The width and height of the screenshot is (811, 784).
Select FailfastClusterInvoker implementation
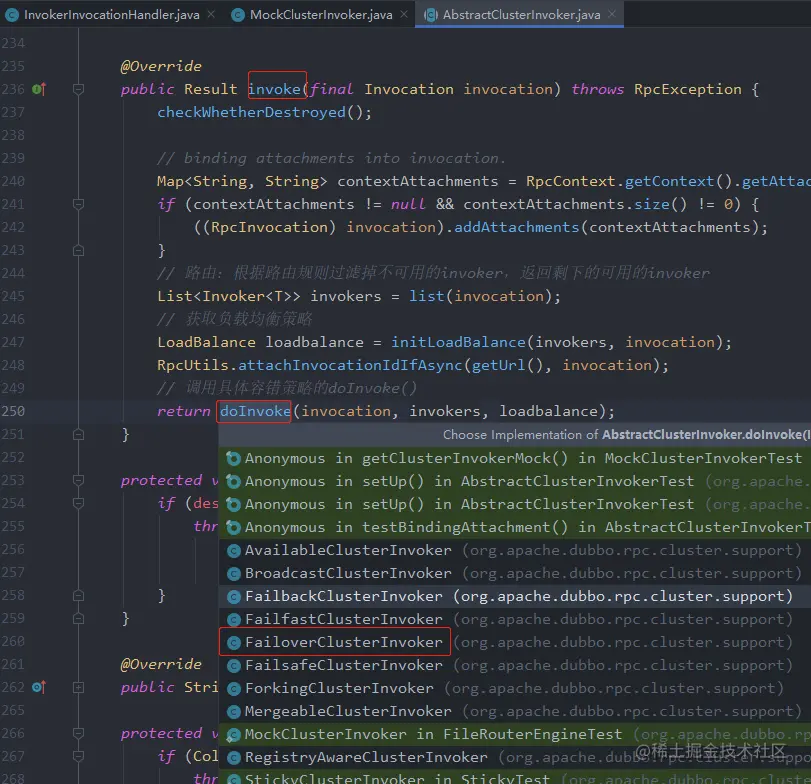(515, 619)
